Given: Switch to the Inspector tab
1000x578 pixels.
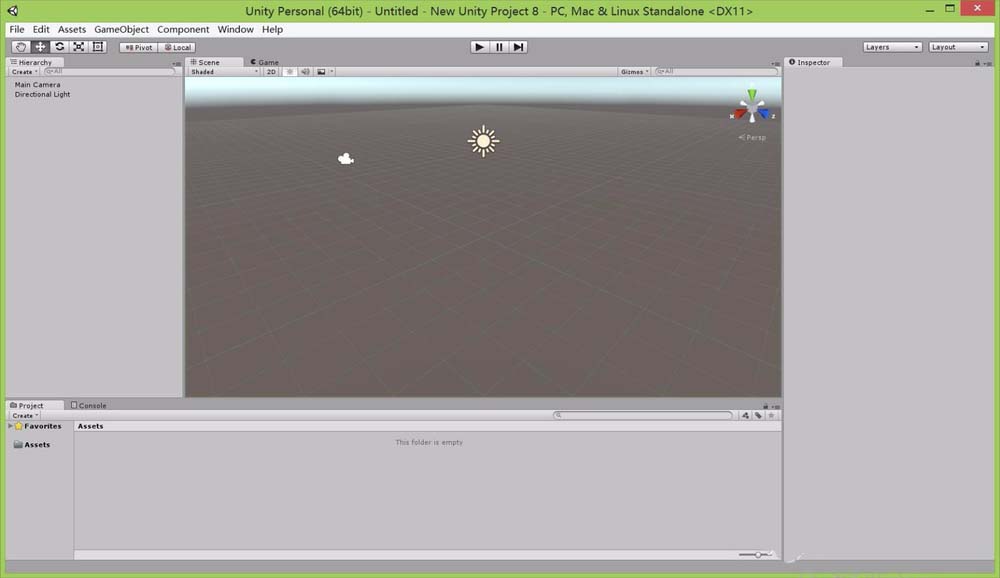Looking at the screenshot, I should [x=813, y=62].
